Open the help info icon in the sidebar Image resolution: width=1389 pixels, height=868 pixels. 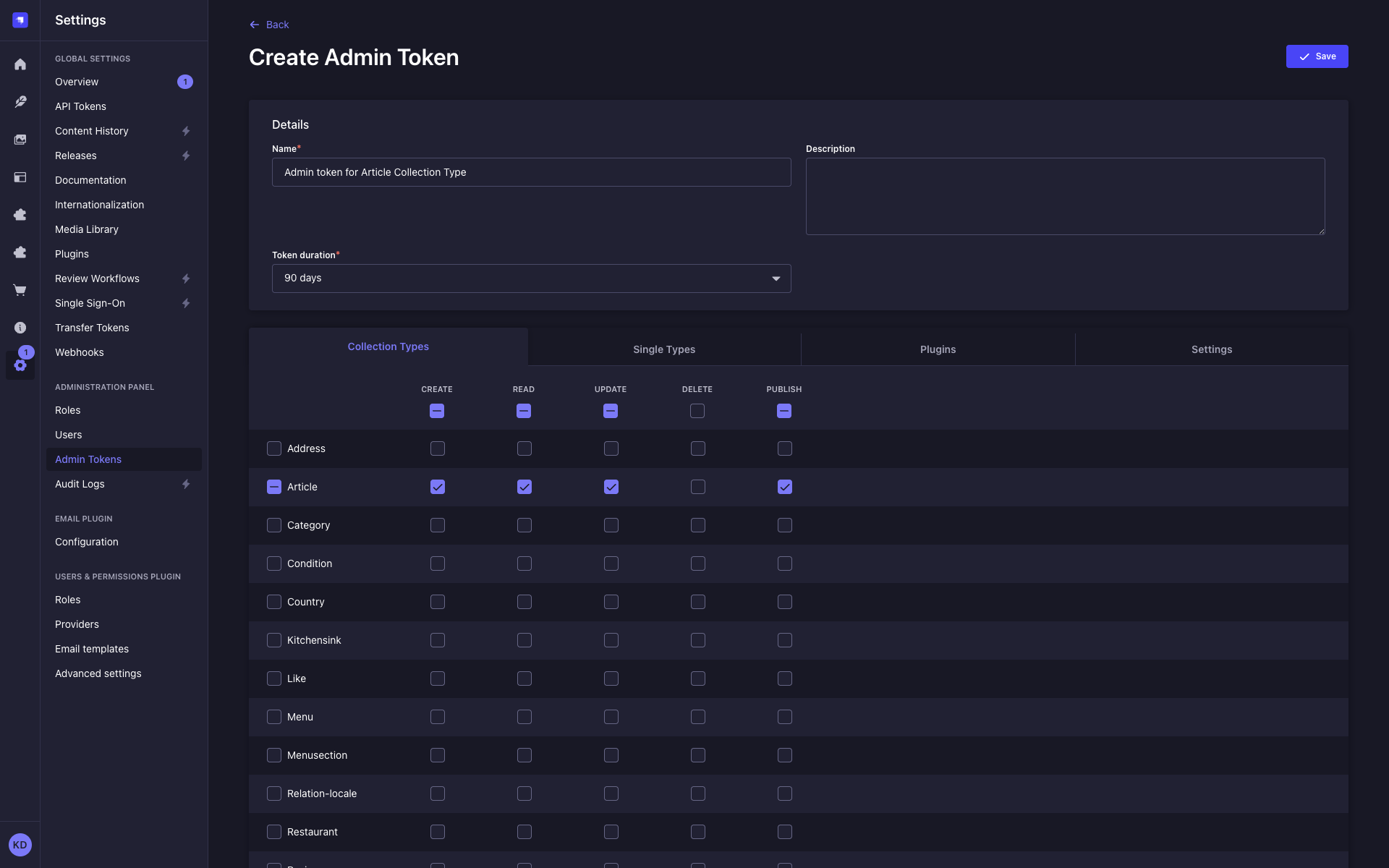20,328
